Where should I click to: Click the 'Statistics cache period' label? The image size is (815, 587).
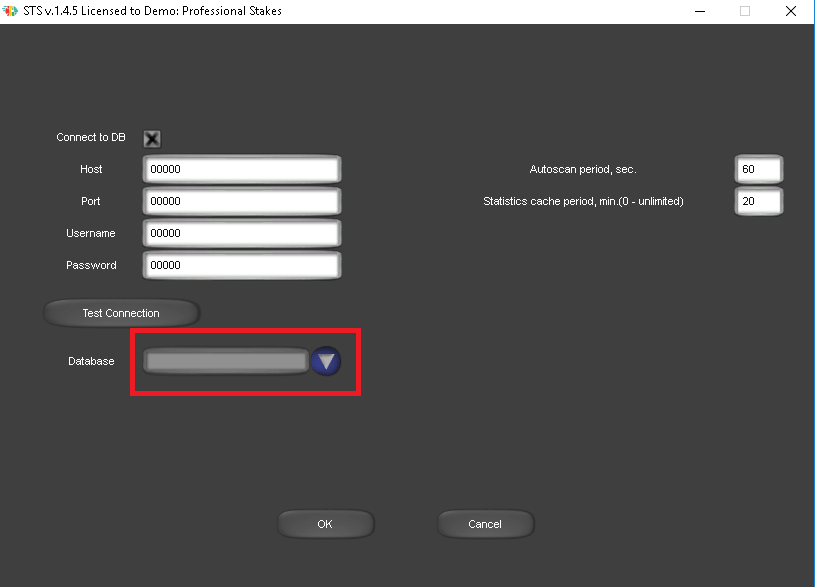tap(583, 201)
